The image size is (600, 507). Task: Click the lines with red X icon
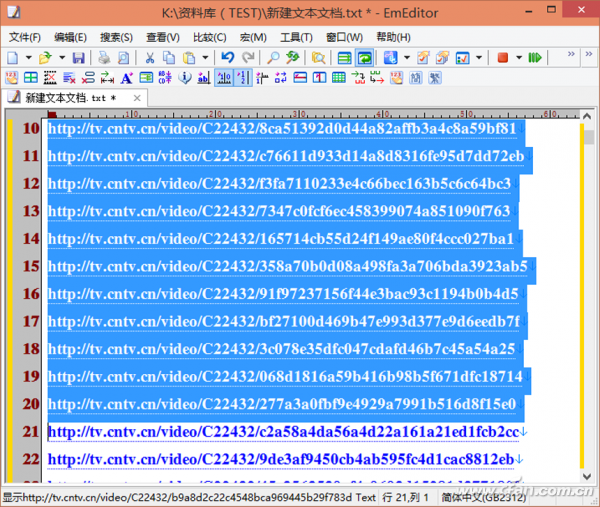click(x=69, y=78)
